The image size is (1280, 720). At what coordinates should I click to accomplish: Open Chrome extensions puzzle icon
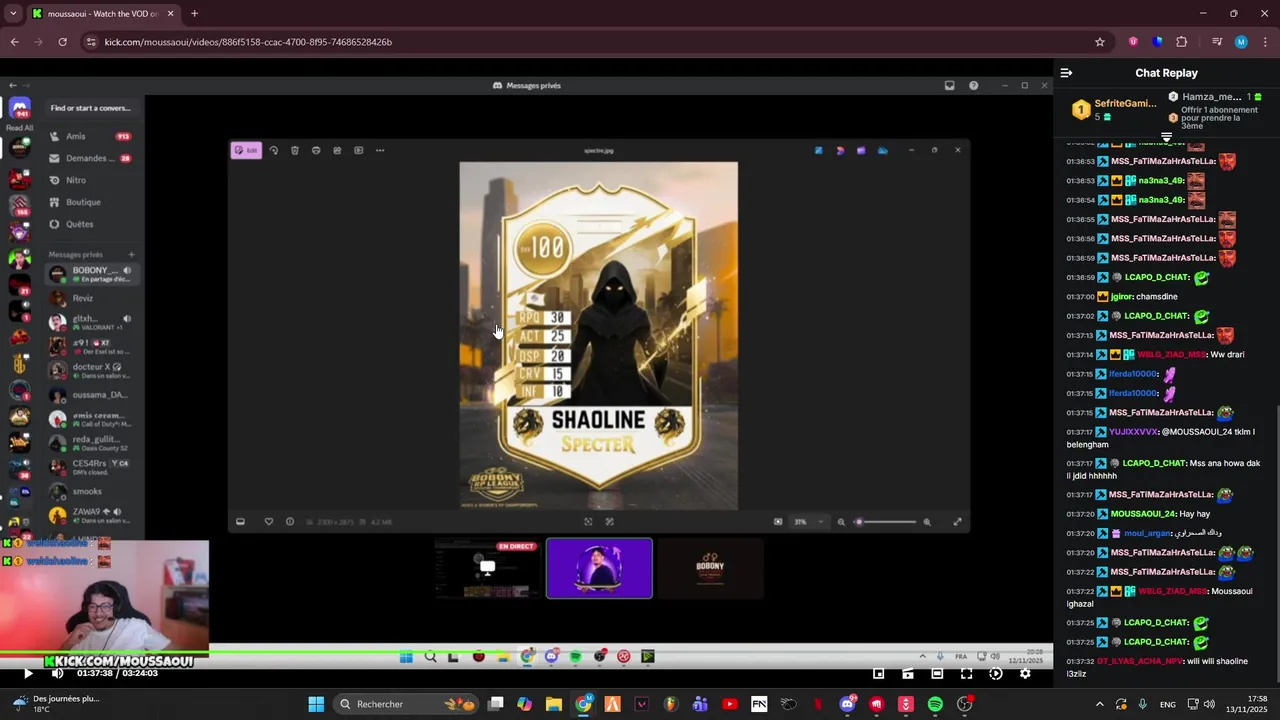click(x=1182, y=42)
